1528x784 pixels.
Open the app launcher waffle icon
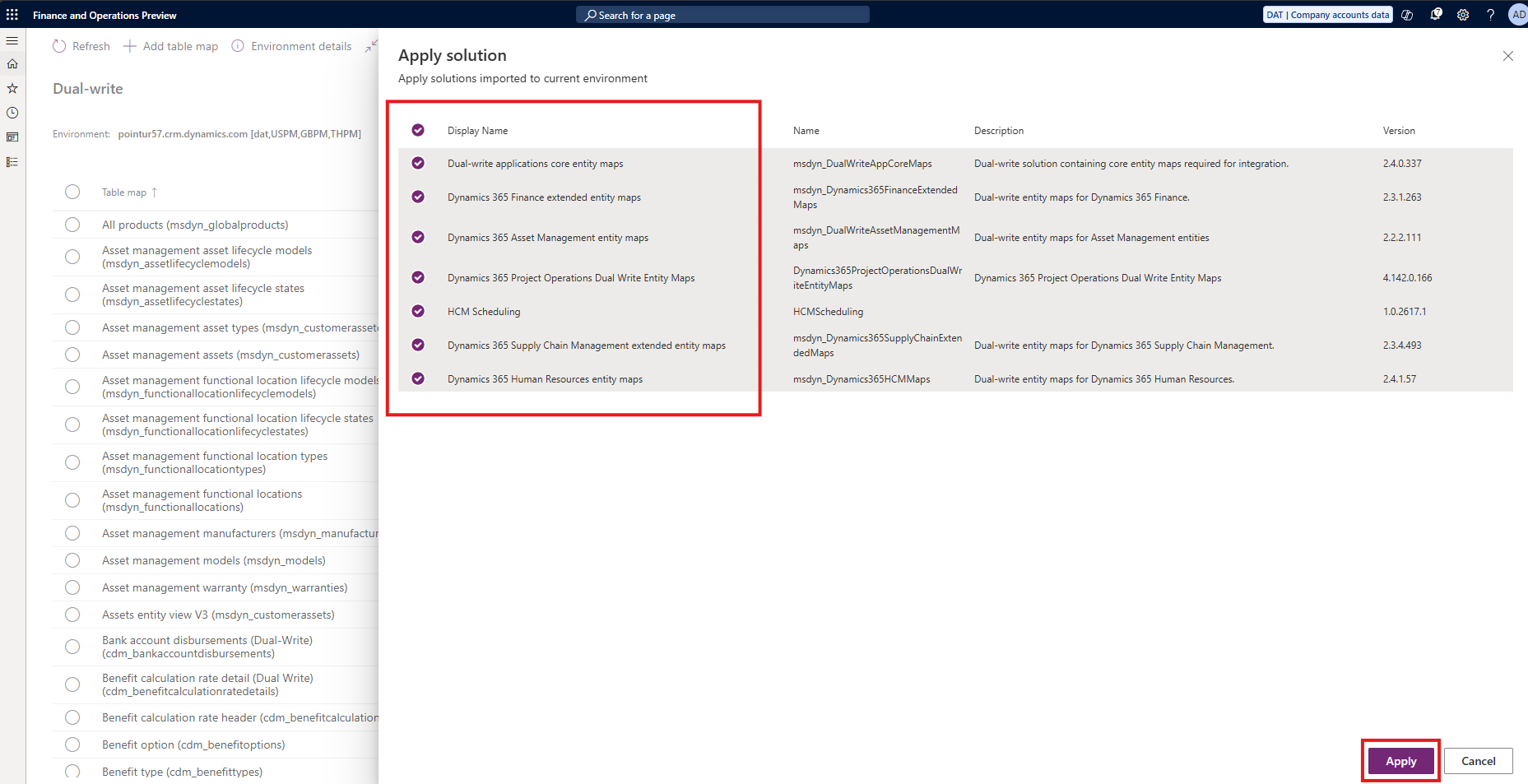click(12, 15)
